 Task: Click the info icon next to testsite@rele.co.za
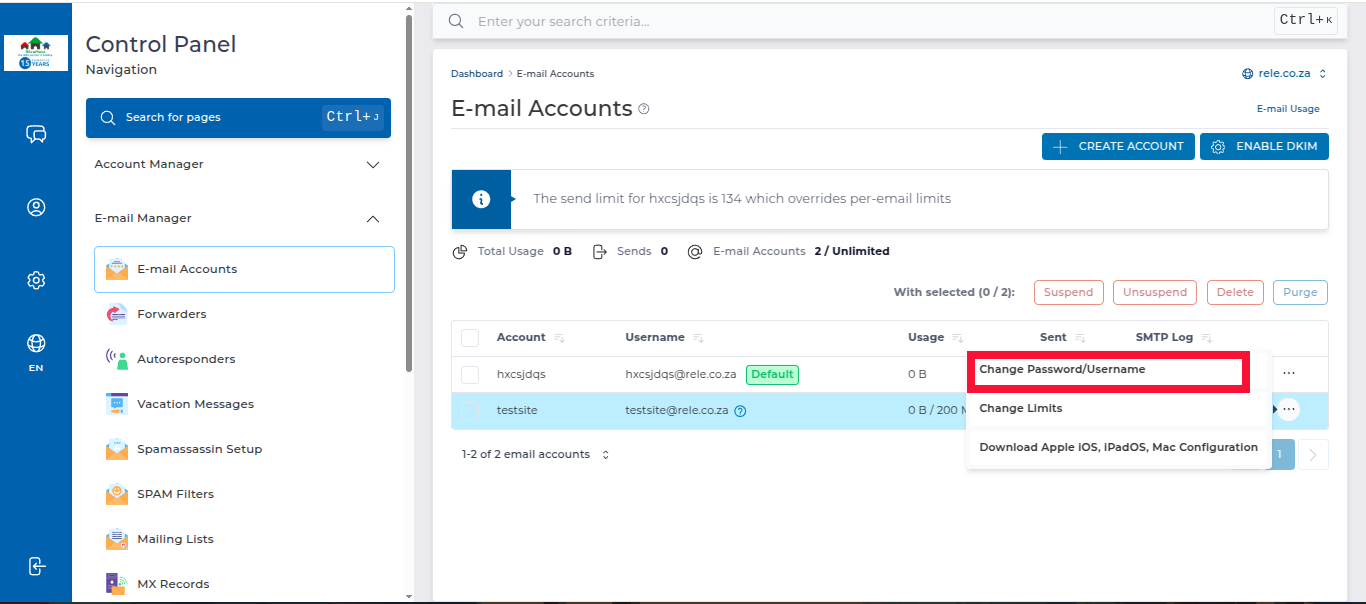click(741, 410)
